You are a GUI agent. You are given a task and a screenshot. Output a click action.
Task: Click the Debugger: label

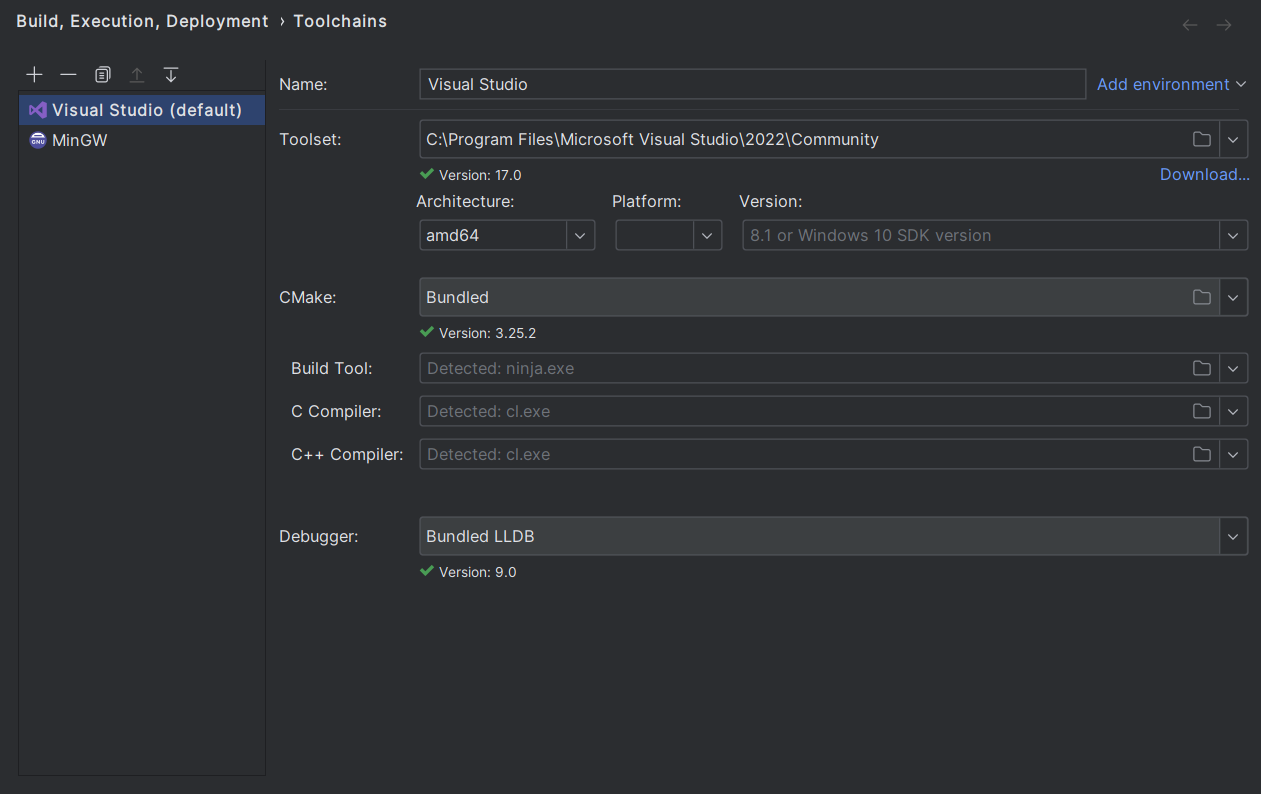318,537
